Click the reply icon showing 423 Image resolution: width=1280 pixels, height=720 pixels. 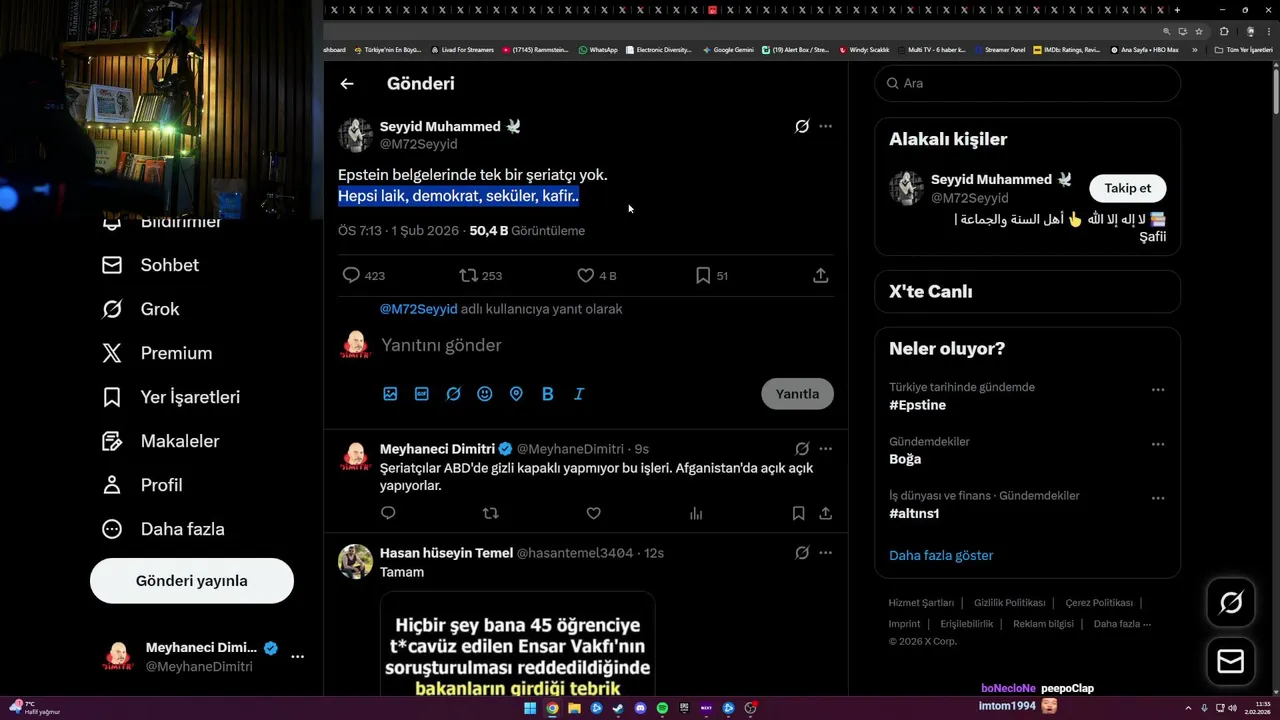351,275
